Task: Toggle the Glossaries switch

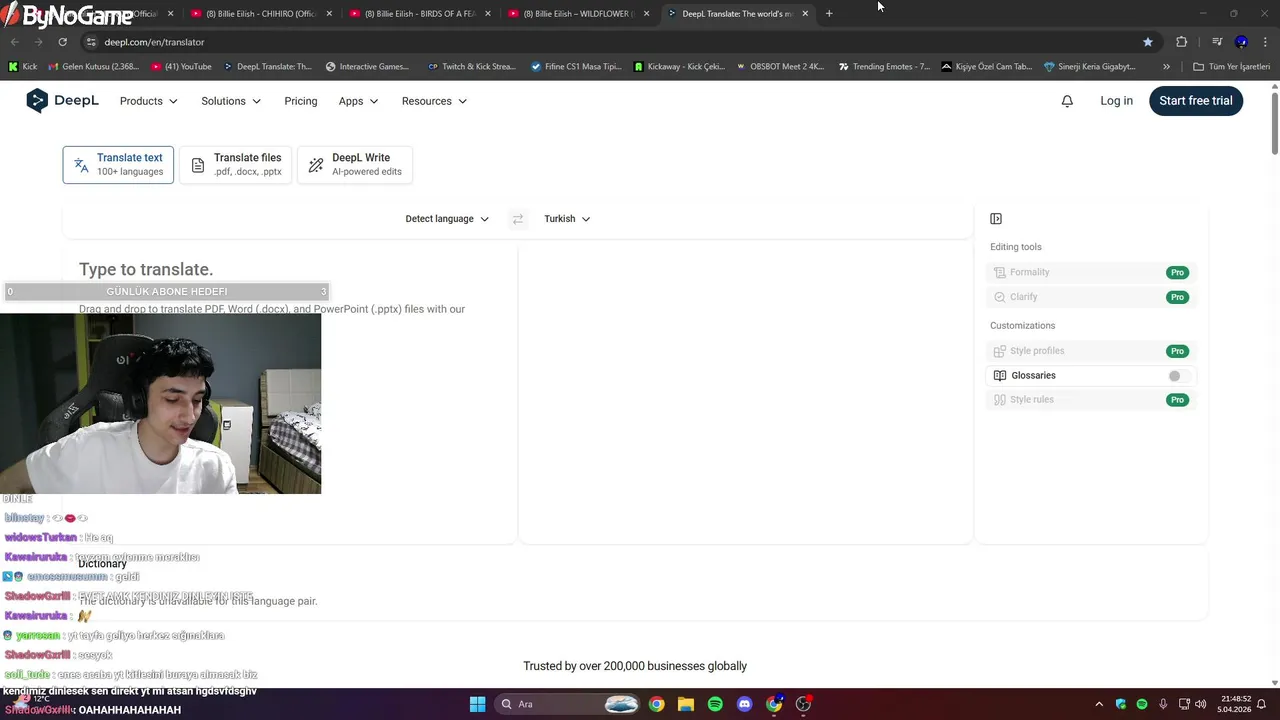Action: click(1178, 376)
